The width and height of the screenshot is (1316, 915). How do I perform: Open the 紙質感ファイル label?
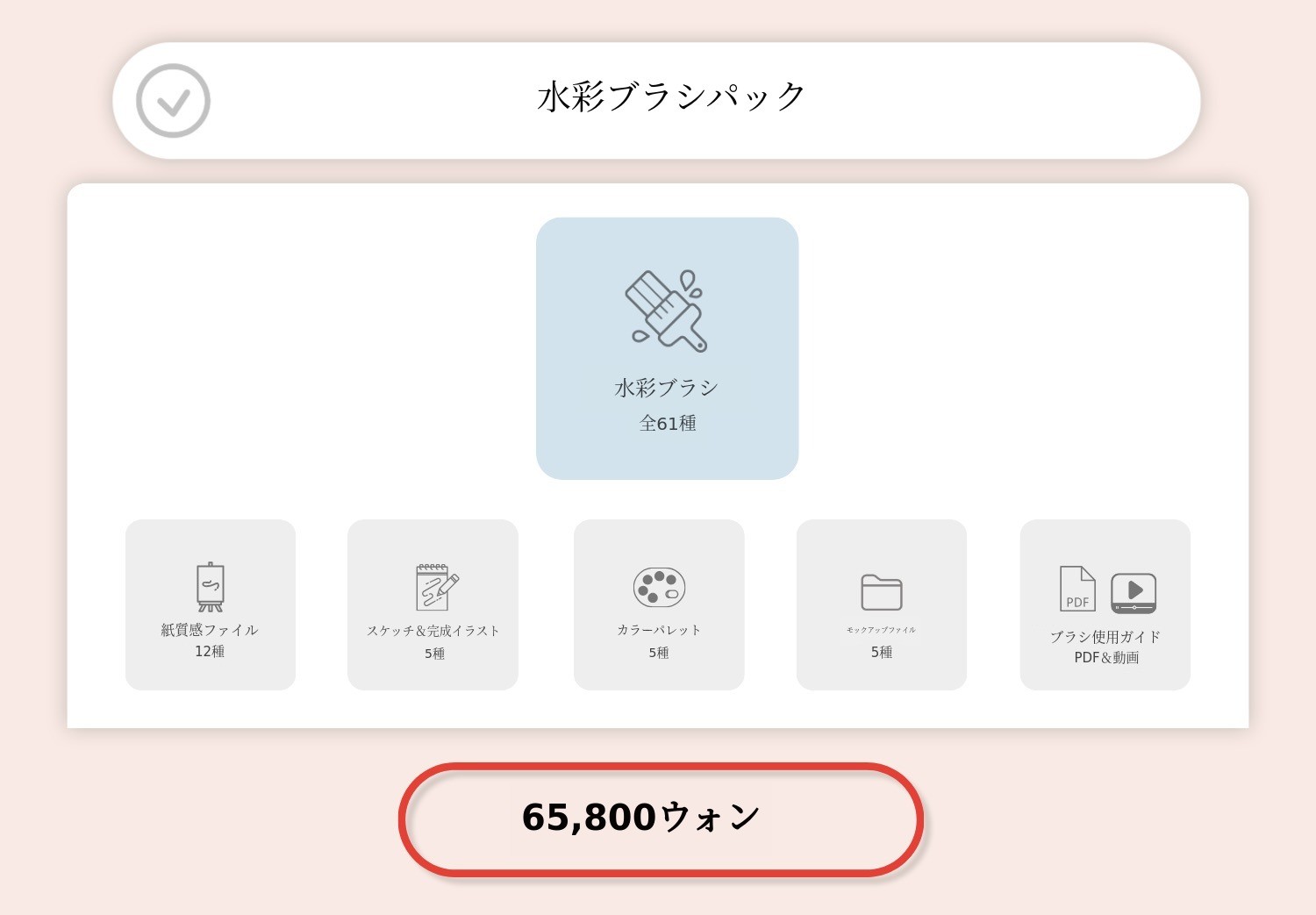(x=210, y=630)
